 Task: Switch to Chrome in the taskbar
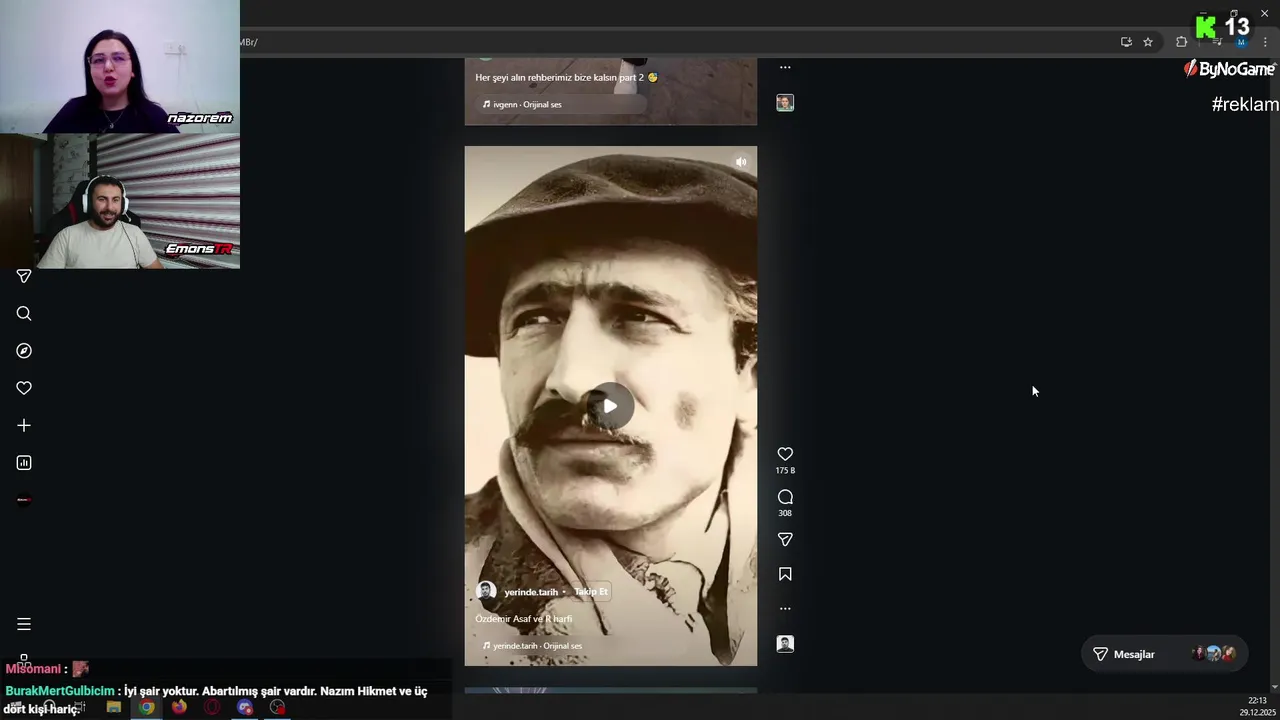click(147, 707)
